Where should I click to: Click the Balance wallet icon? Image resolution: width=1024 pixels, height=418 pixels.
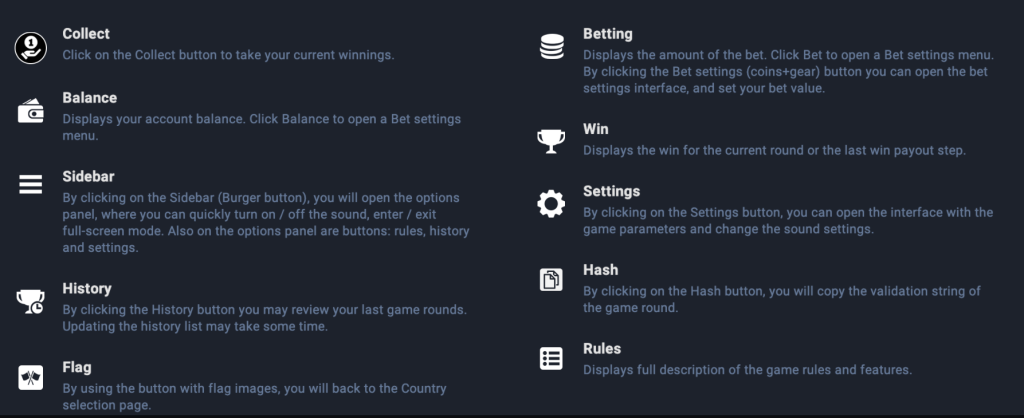(31, 111)
